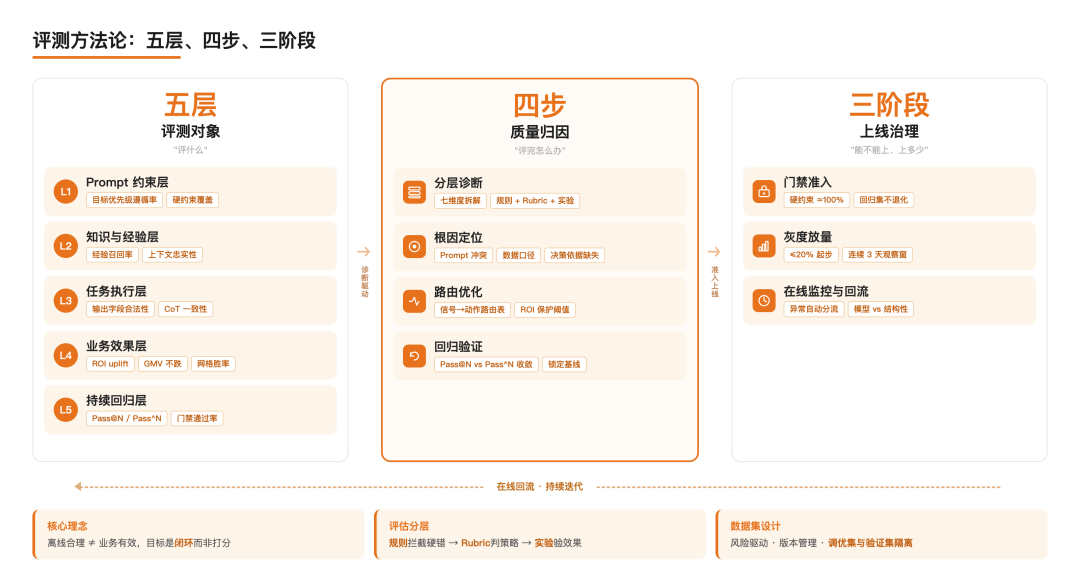The height and width of the screenshot is (581, 1080).
Task: Select the 回归集不退化 tag
Action: pyautogui.click(x=884, y=200)
